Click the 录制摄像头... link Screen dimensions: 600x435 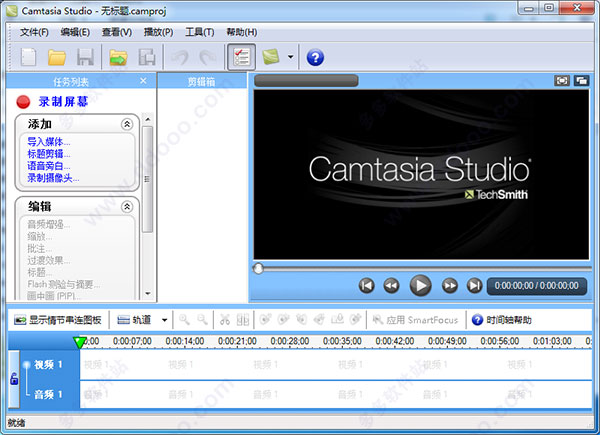(53, 178)
